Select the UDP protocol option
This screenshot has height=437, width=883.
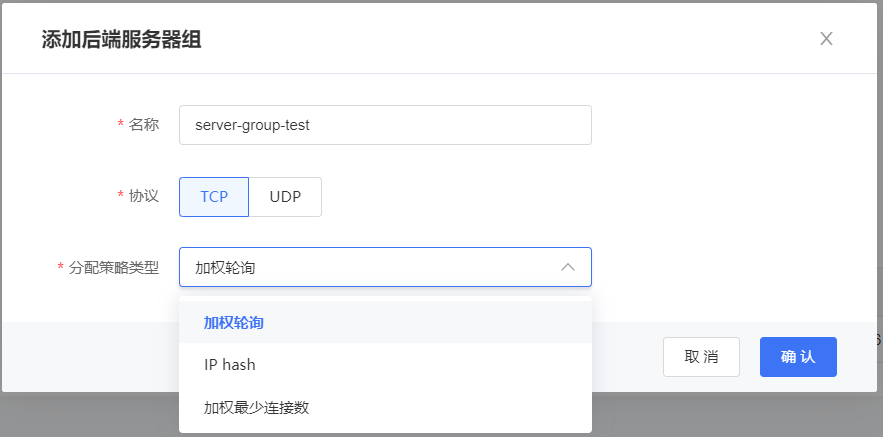[x=285, y=197]
